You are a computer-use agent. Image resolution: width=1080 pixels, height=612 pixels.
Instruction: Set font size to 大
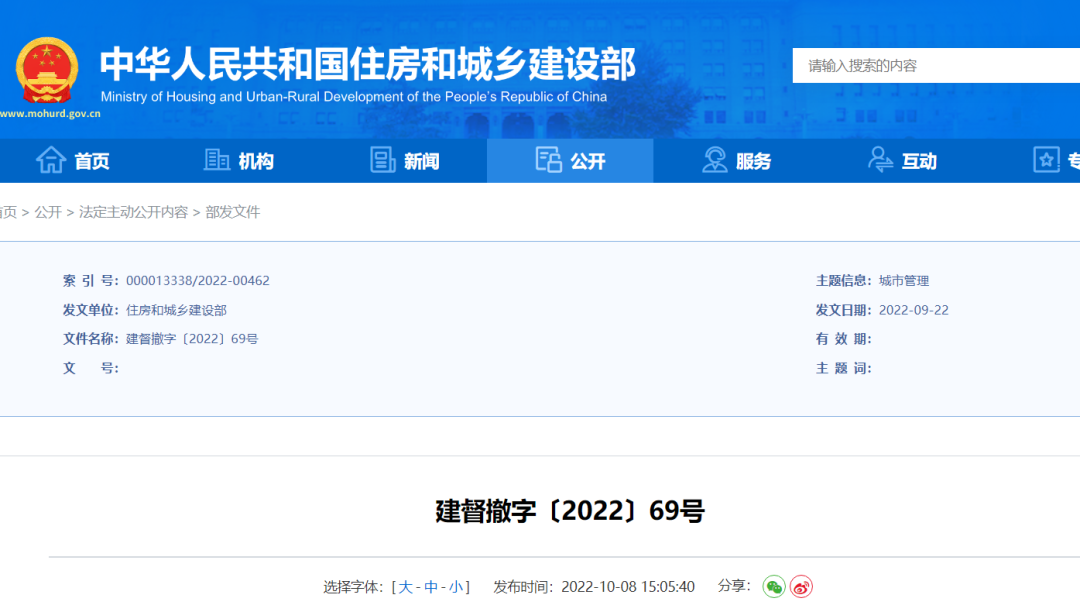tap(406, 587)
